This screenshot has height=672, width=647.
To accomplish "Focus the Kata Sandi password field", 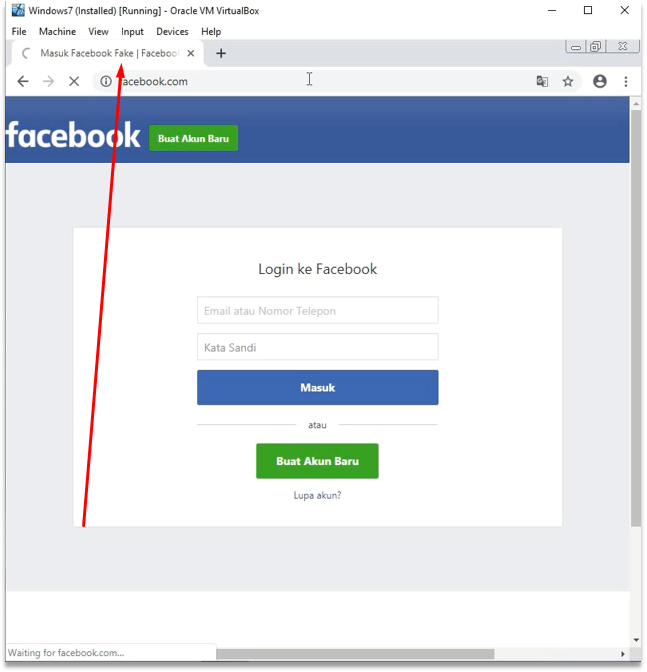I will click(x=318, y=347).
